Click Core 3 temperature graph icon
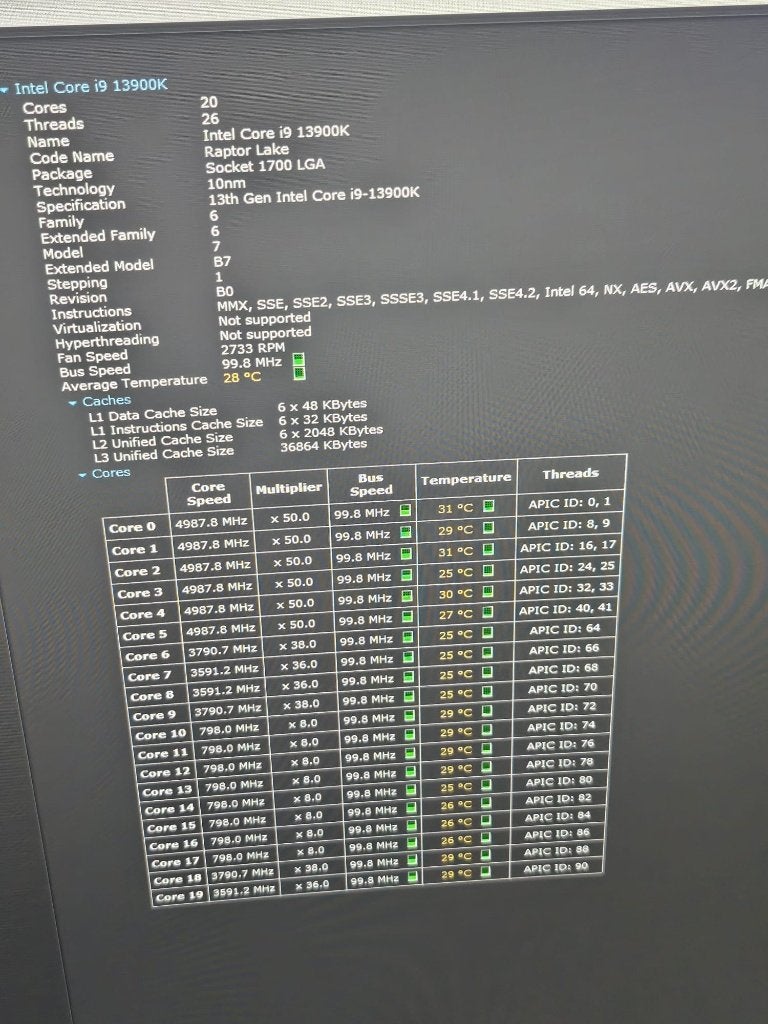Image resolution: width=768 pixels, height=1024 pixels. (x=488, y=571)
